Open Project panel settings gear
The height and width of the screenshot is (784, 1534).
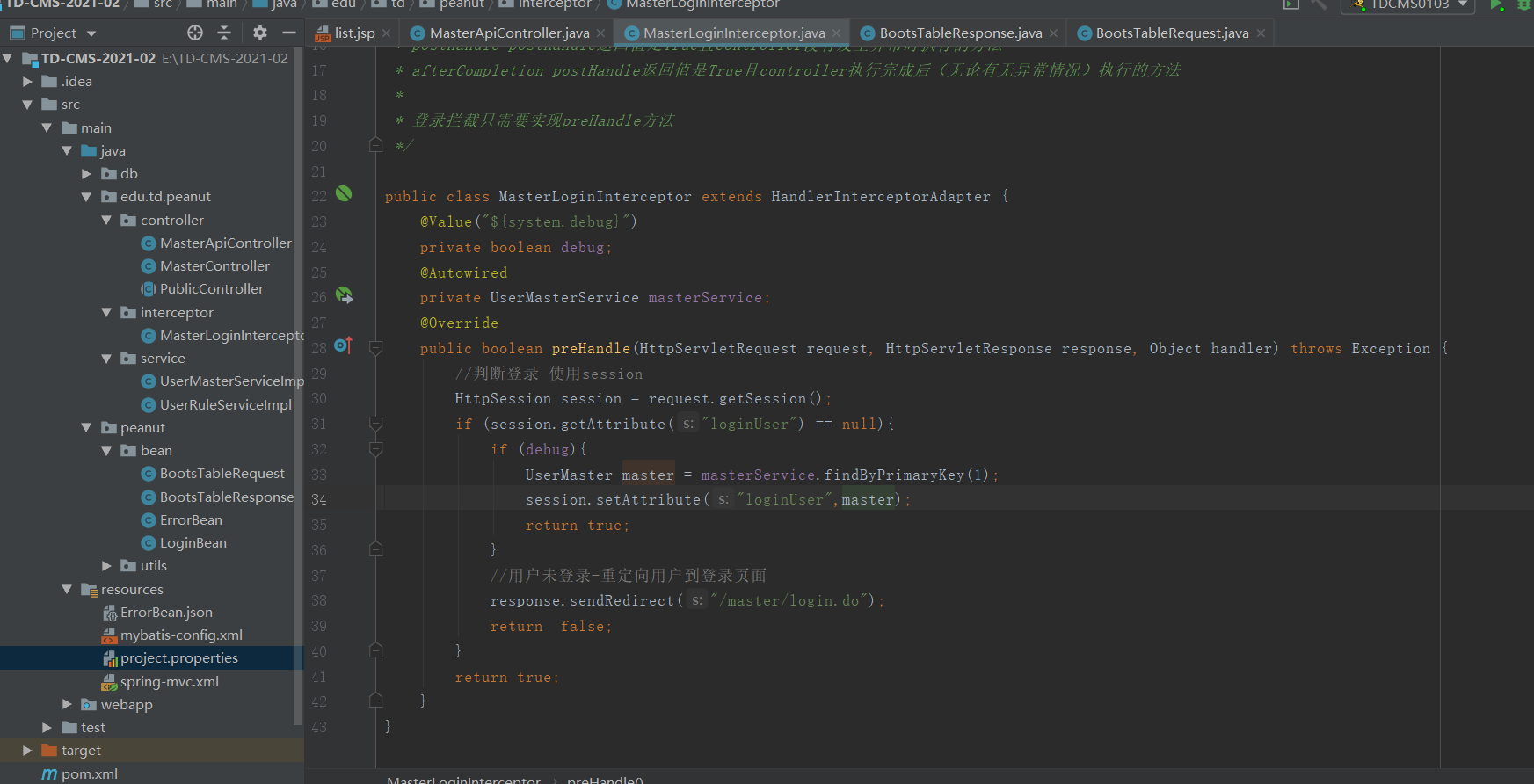coord(259,33)
